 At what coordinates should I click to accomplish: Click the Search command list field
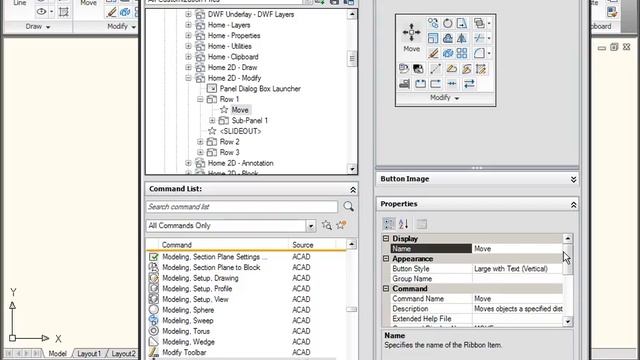[242, 207]
